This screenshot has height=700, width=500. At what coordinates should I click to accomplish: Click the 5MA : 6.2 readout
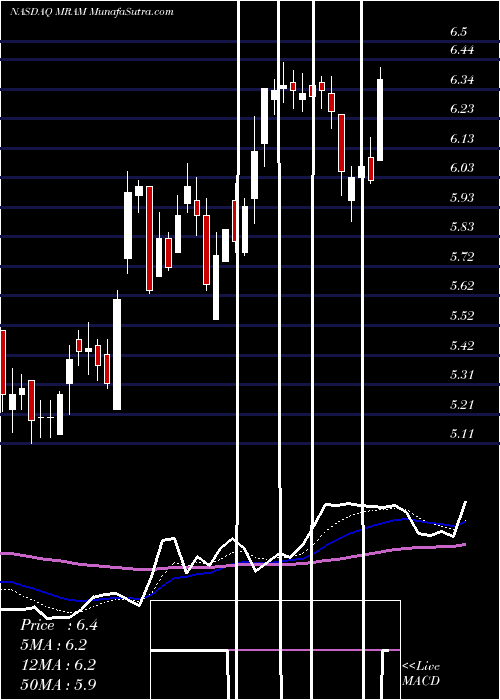tap(54, 645)
